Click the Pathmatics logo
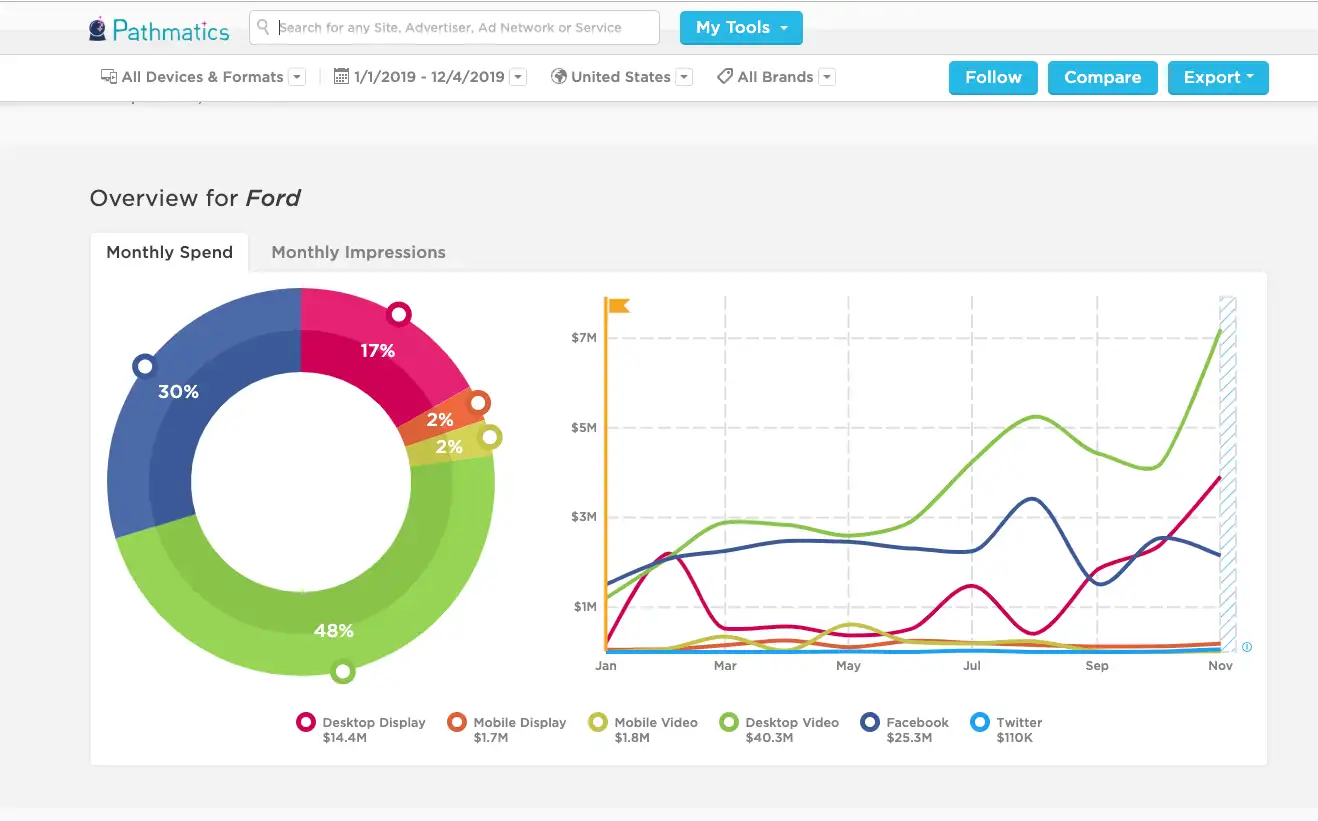1318x821 pixels. point(159,30)
